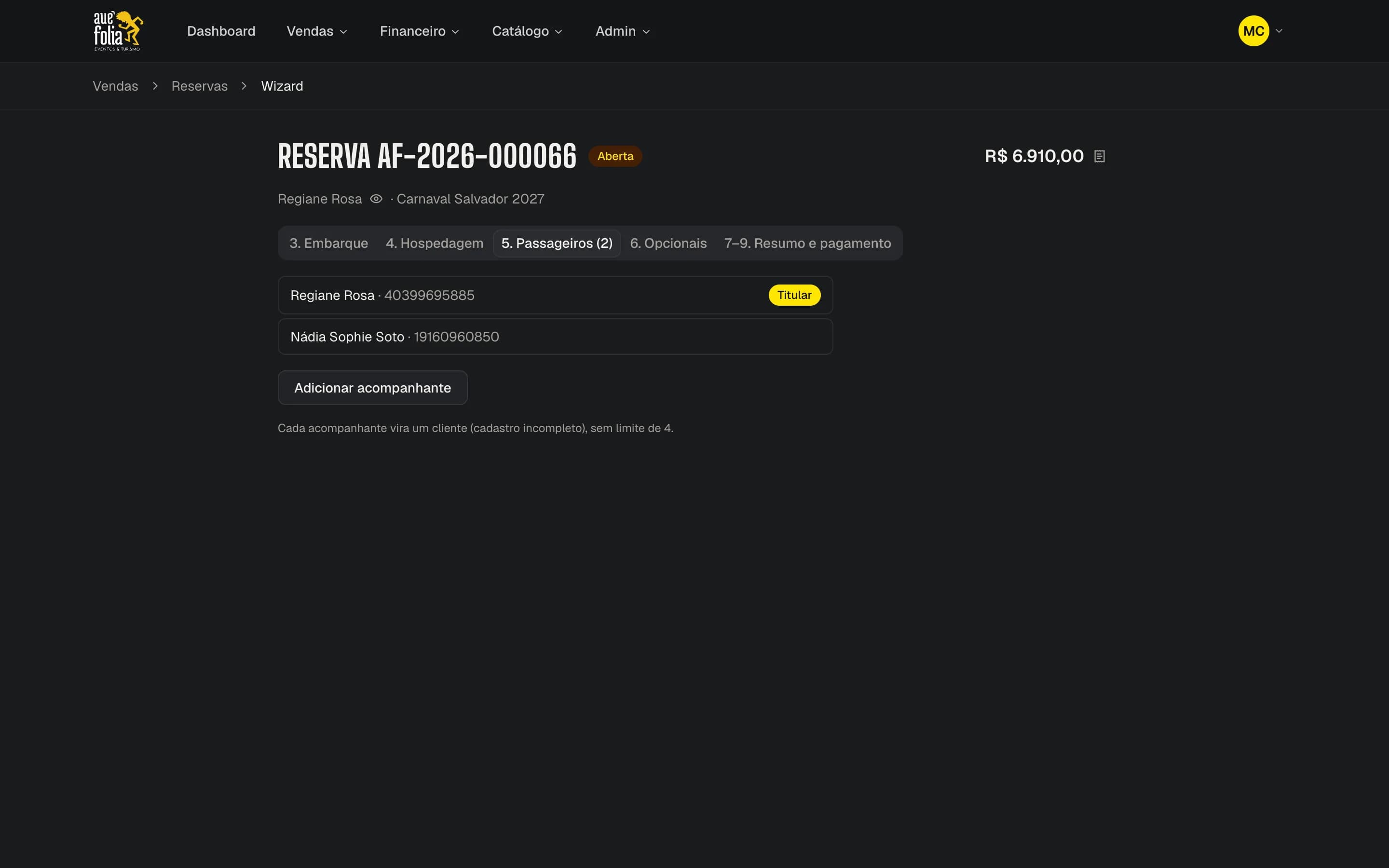Click the Auê Folia logo
Viewport: 1389px width, 868px height.
pos(118,31)
